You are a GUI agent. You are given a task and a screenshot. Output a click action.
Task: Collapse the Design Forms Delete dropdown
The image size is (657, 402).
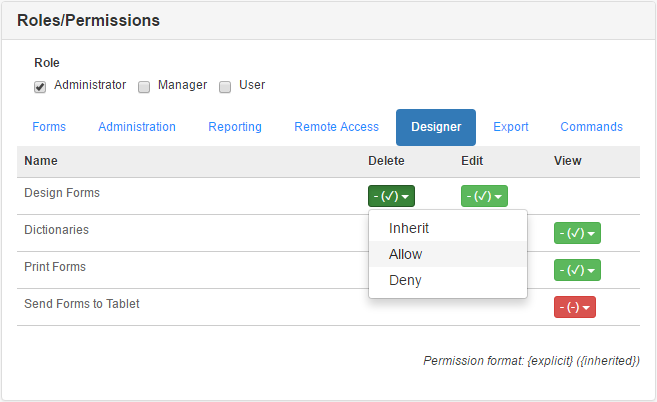click(391, 196)
